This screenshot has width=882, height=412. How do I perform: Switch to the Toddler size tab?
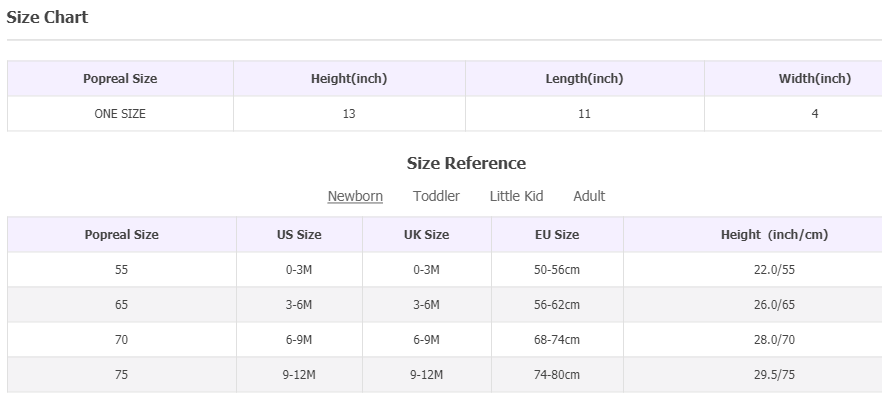coord(436,196)
